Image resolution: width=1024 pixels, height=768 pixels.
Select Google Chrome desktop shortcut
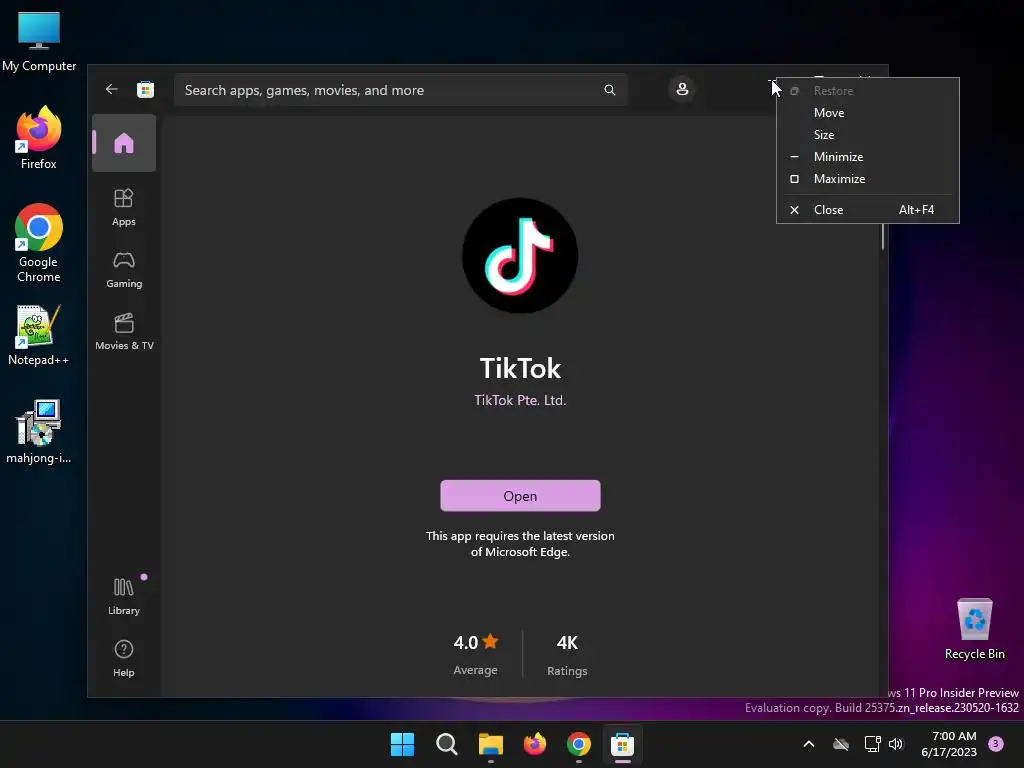[x=39, y=243]
